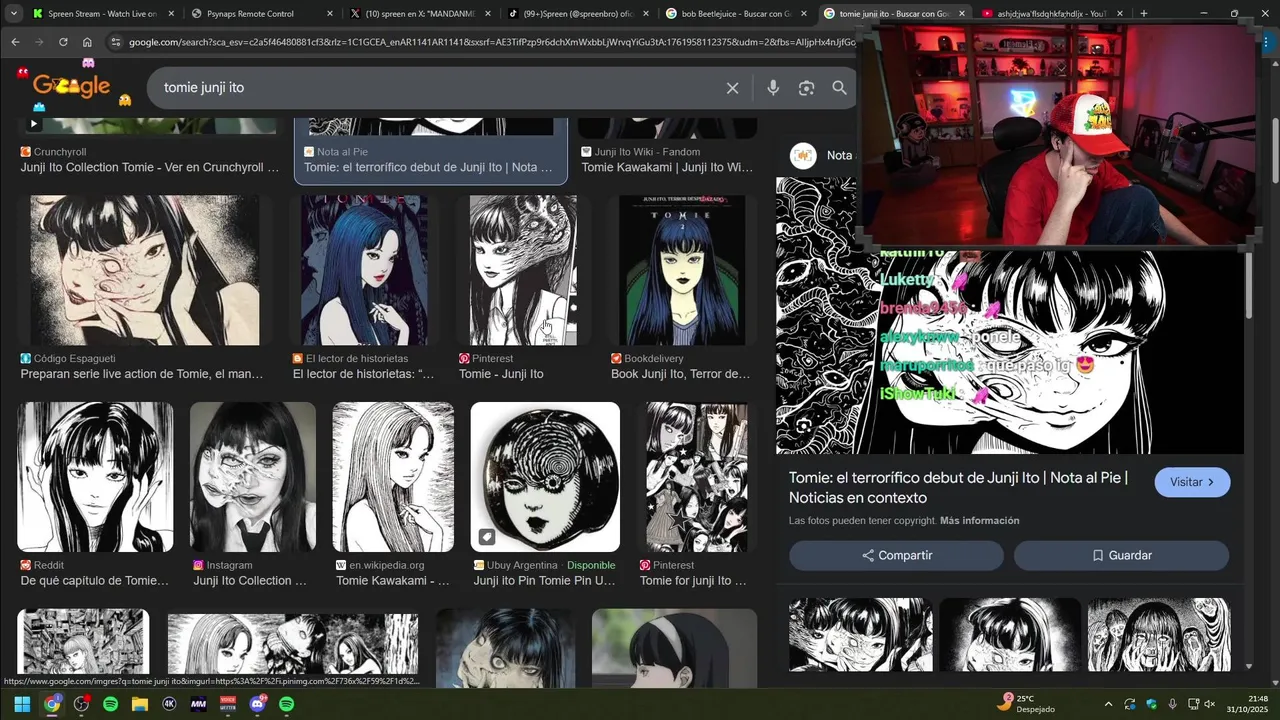Open Discord from the taskbar
Image resolution: width=1280 pixels, height=720 pixels.
[x=257, y=704]
